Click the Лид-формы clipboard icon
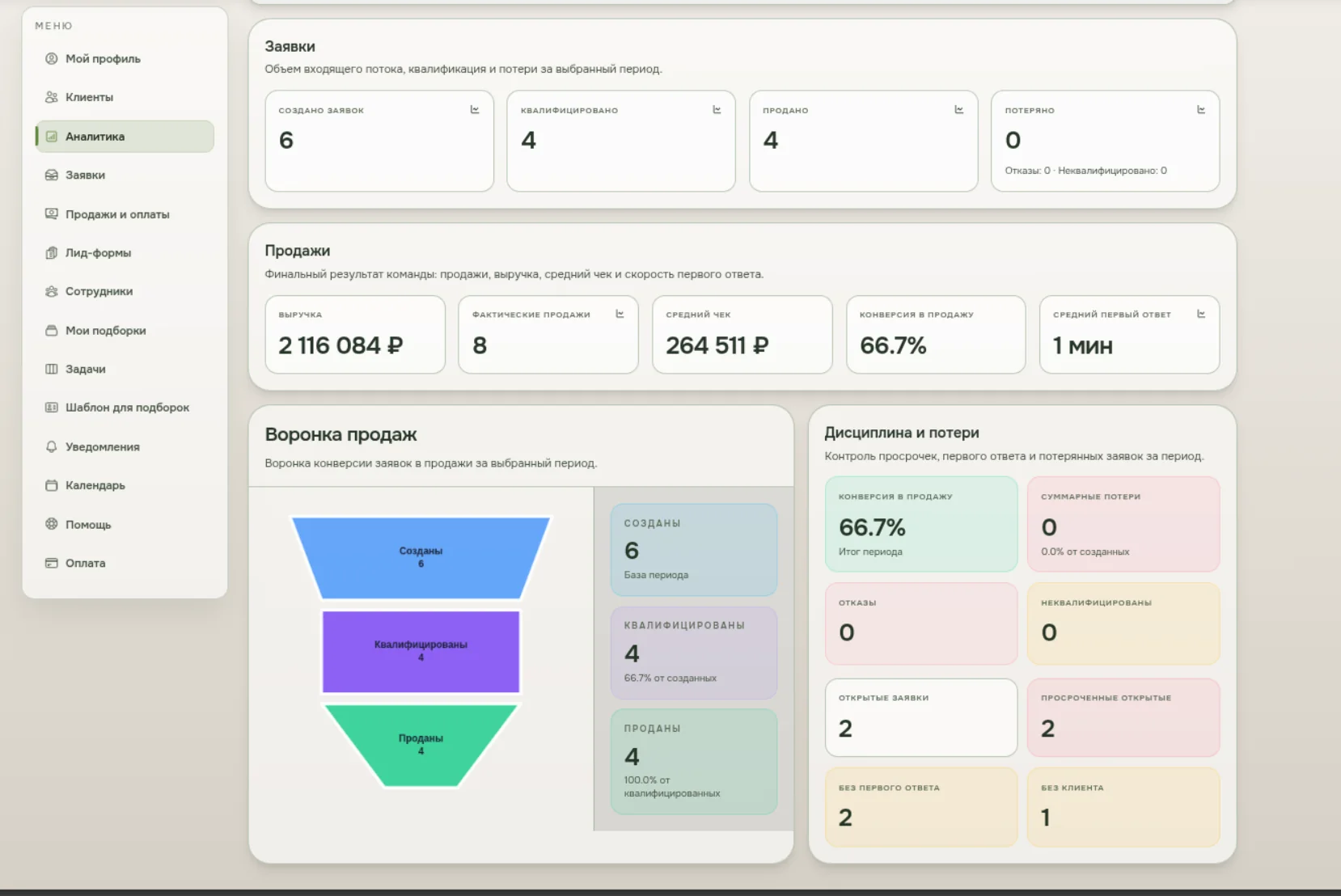This screenshot has width=1341, height=896. coord(52,252)
